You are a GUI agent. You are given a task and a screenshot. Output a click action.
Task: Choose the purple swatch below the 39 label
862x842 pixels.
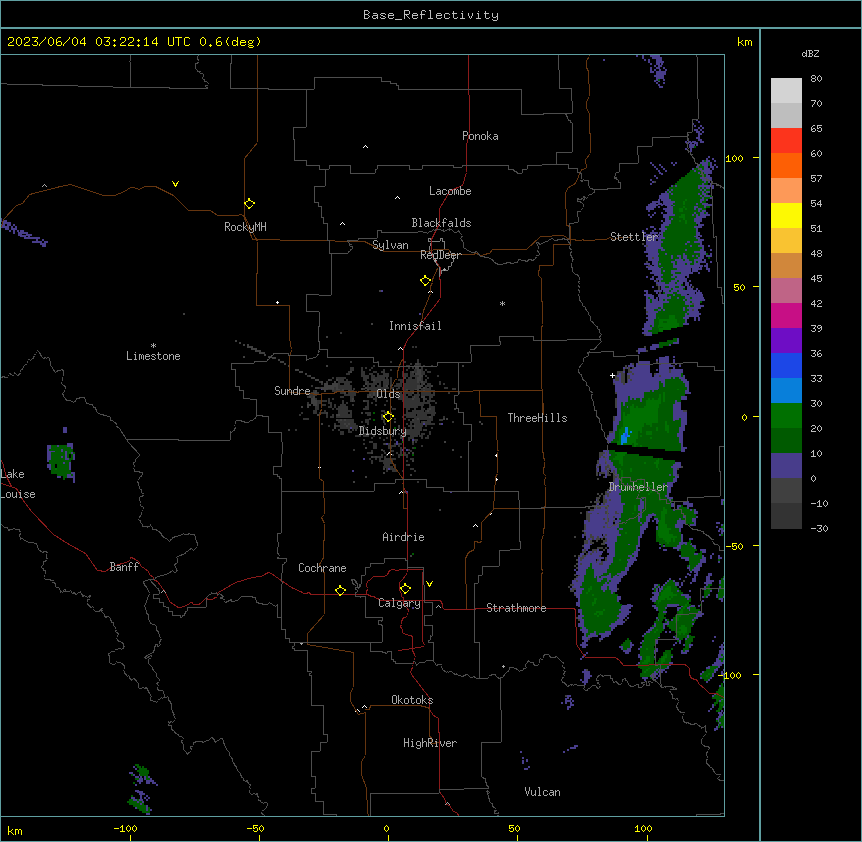(786, 340)
